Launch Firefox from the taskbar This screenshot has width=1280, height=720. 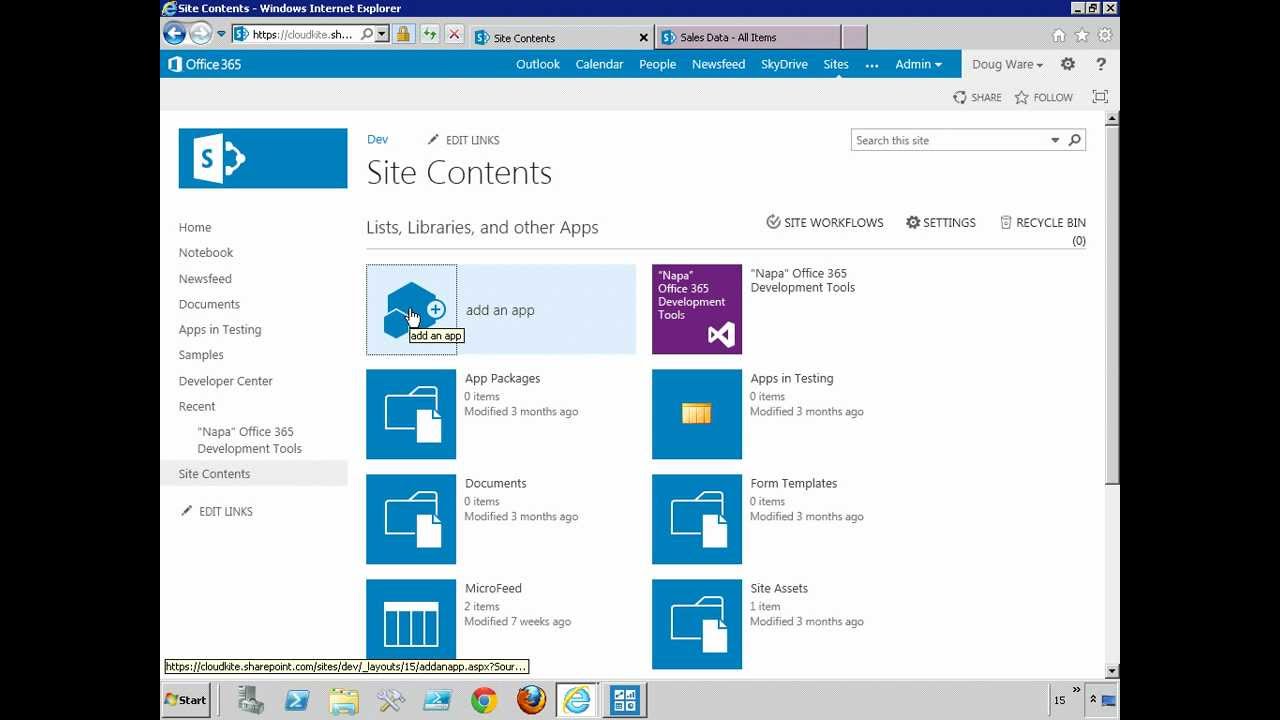click(531, 700)
